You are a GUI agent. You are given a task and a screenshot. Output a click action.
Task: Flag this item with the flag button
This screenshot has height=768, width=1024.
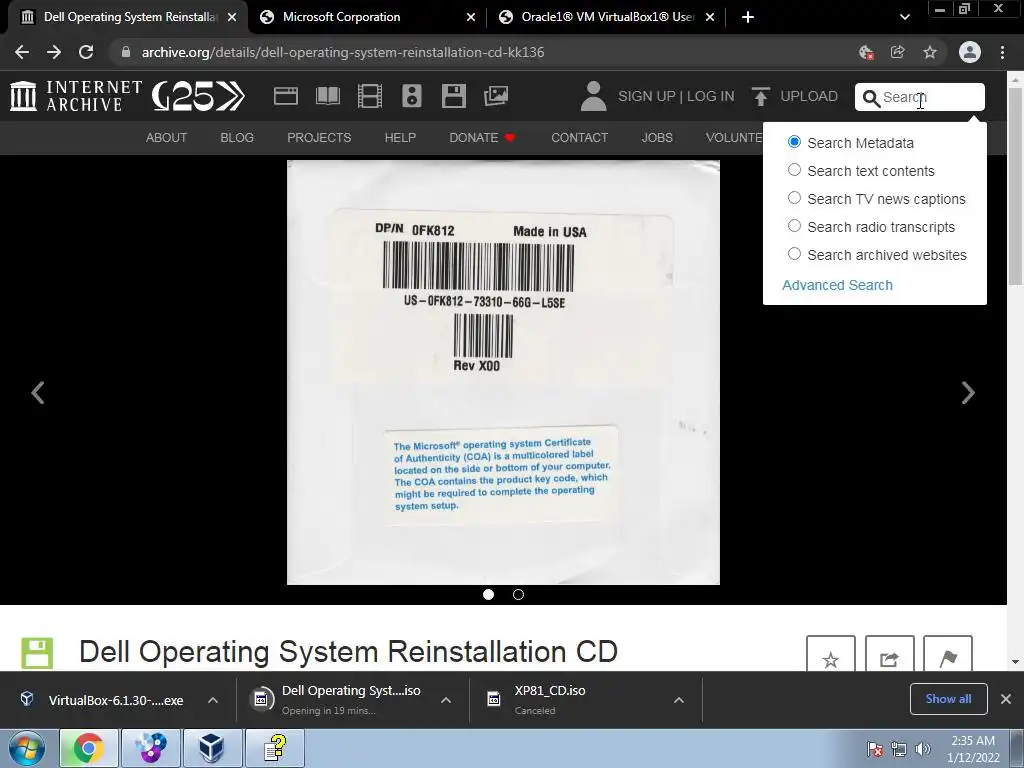coord(948,655)
